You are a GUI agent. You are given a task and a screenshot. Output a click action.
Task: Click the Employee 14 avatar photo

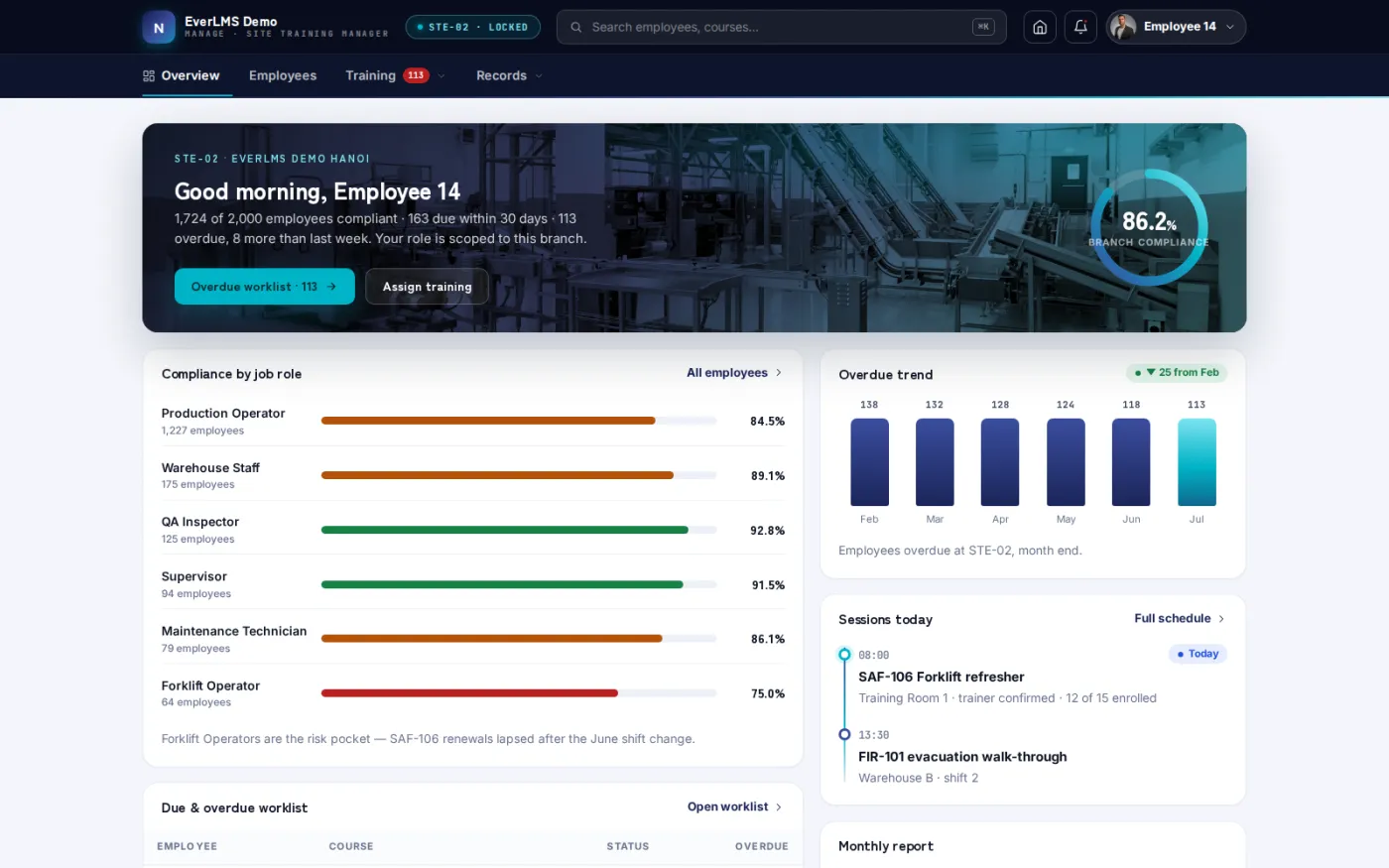(1123, 27)
